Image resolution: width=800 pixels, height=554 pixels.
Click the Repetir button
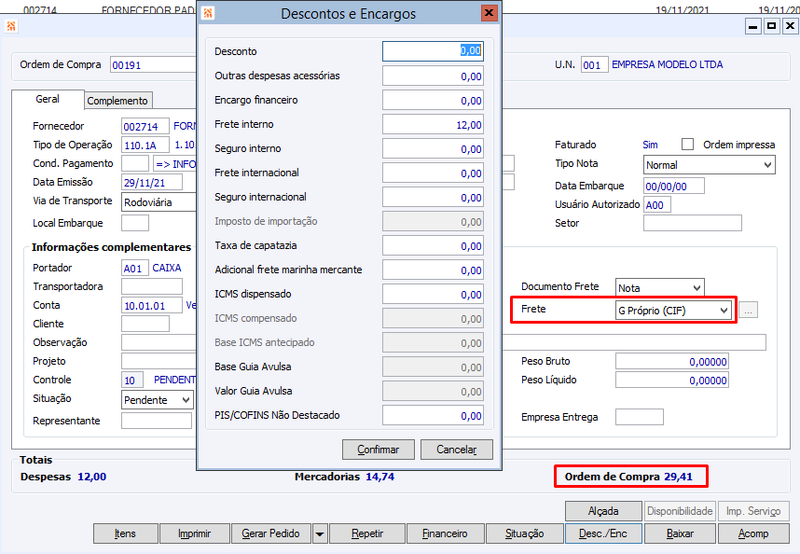pyautogui.click(x=367, y=534)
